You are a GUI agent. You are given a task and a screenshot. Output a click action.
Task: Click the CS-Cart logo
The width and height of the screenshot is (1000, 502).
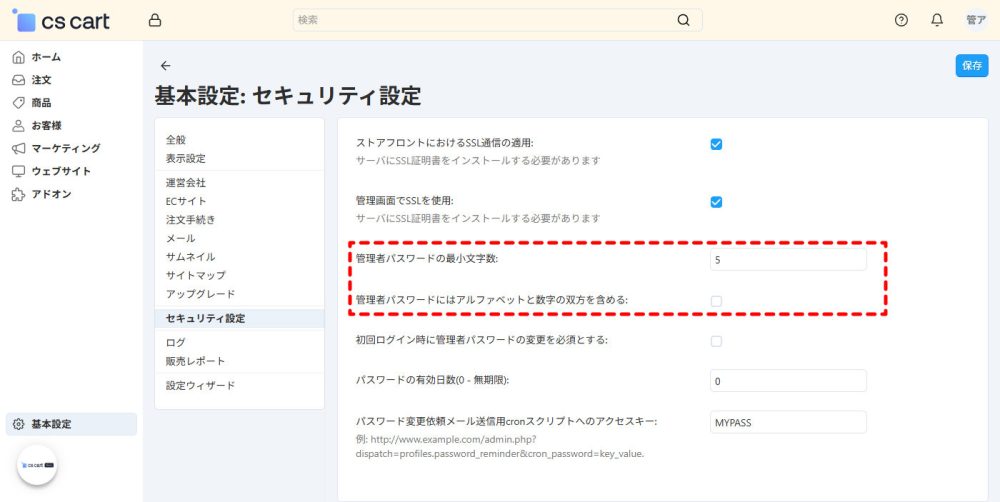click(62, 20)
